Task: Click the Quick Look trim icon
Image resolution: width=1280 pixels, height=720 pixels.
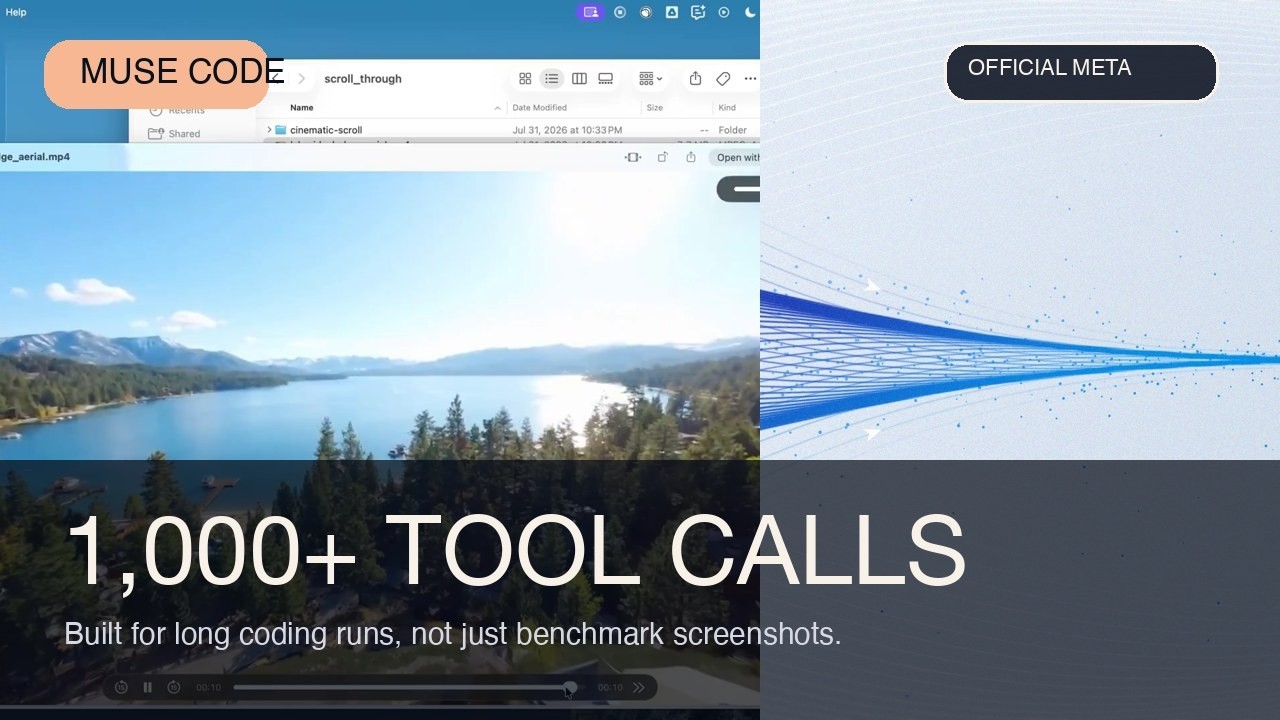Action: click(633, 157)
